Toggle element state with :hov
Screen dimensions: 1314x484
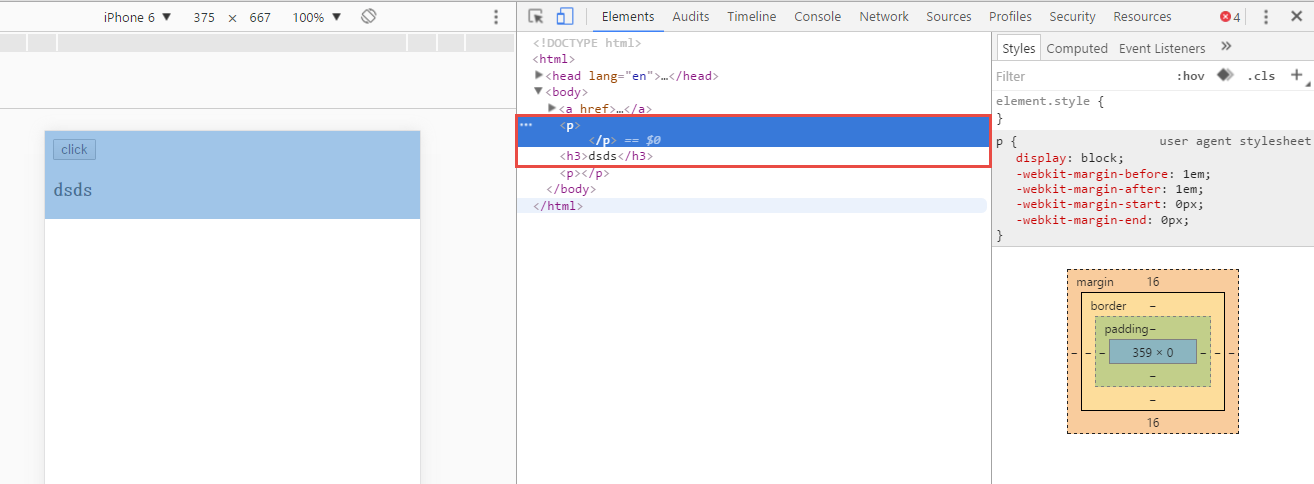tap(1190, 76)
